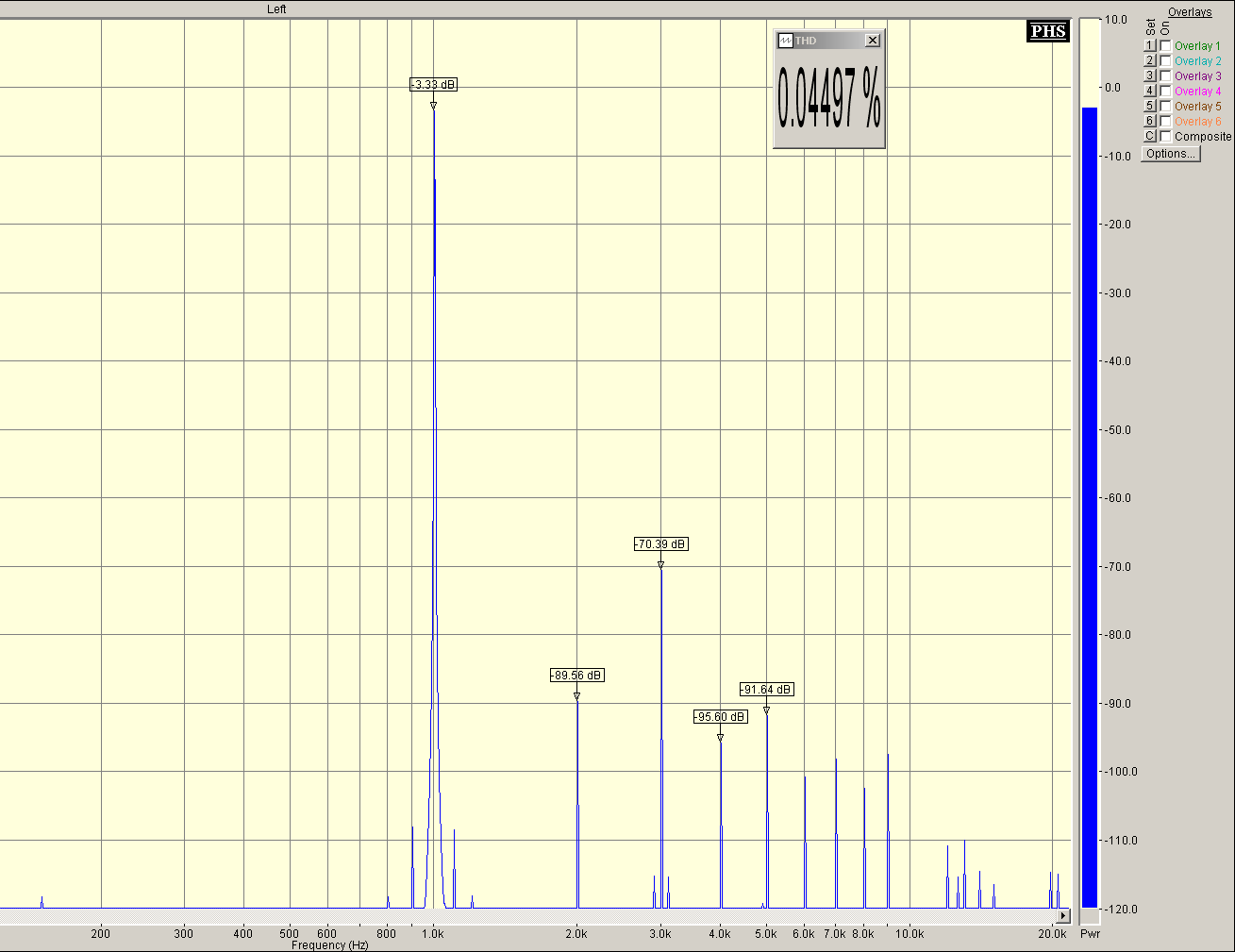Click the Overlays heading
1235x952 pixels.
pos(1190,12)
